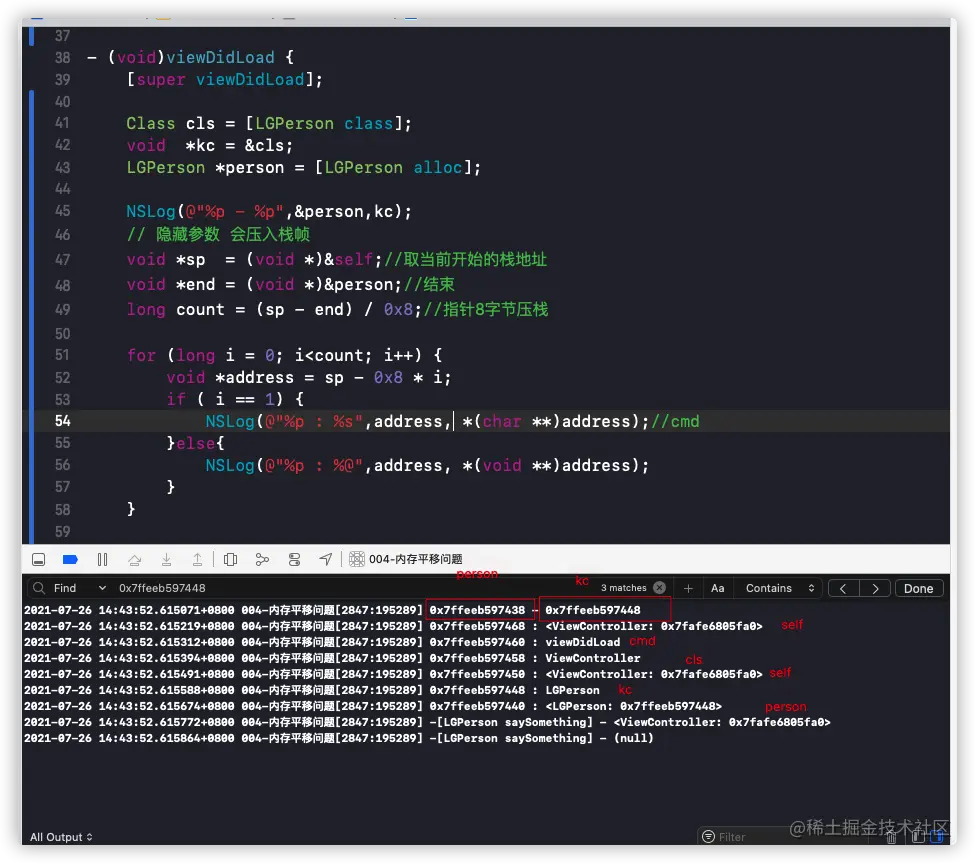This screenshot has width=975, height=863.
Task: Go to the next search match
Action: pos(876,589)
